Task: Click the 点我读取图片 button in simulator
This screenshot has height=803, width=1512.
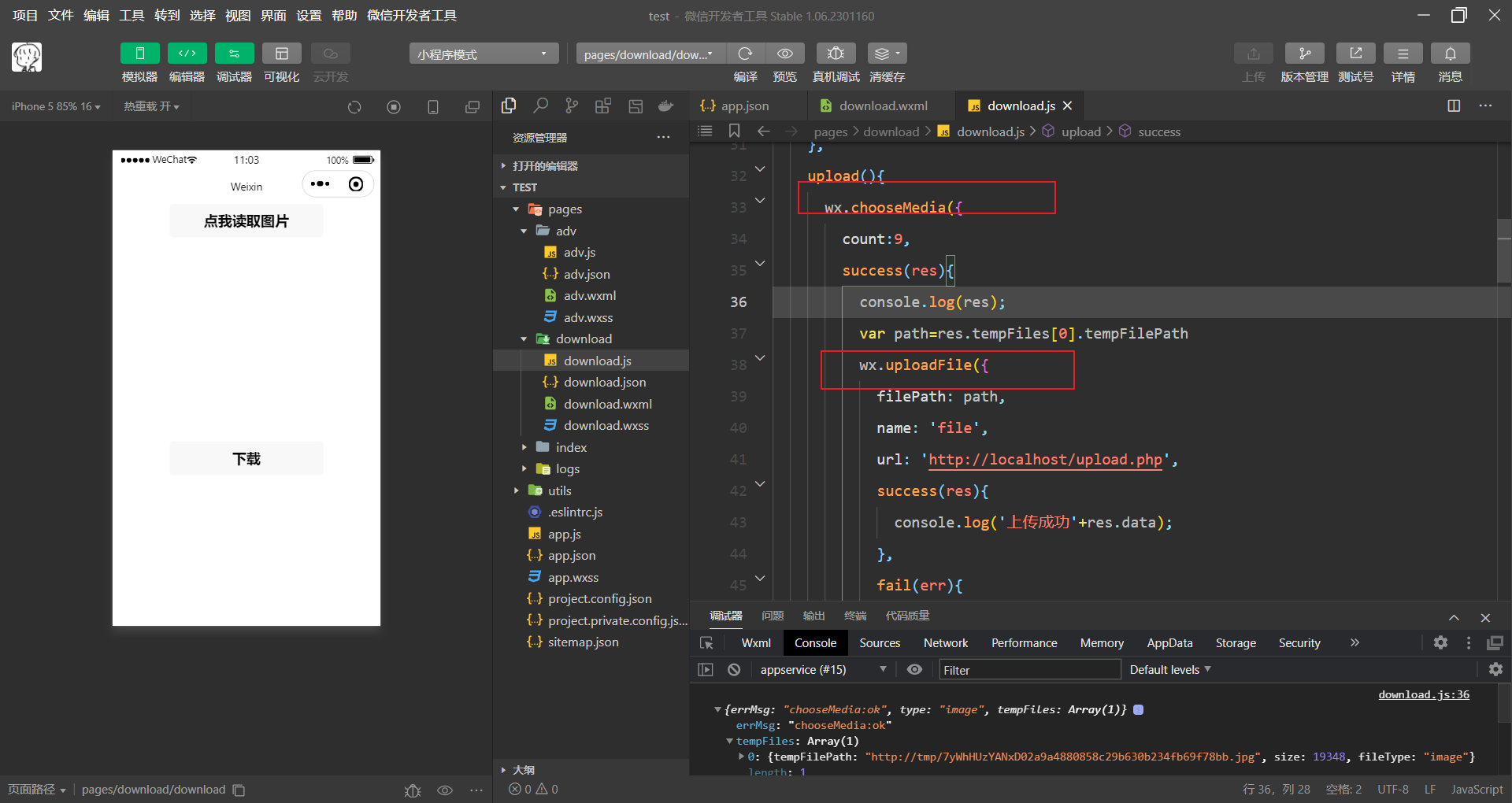Action: 246,221
